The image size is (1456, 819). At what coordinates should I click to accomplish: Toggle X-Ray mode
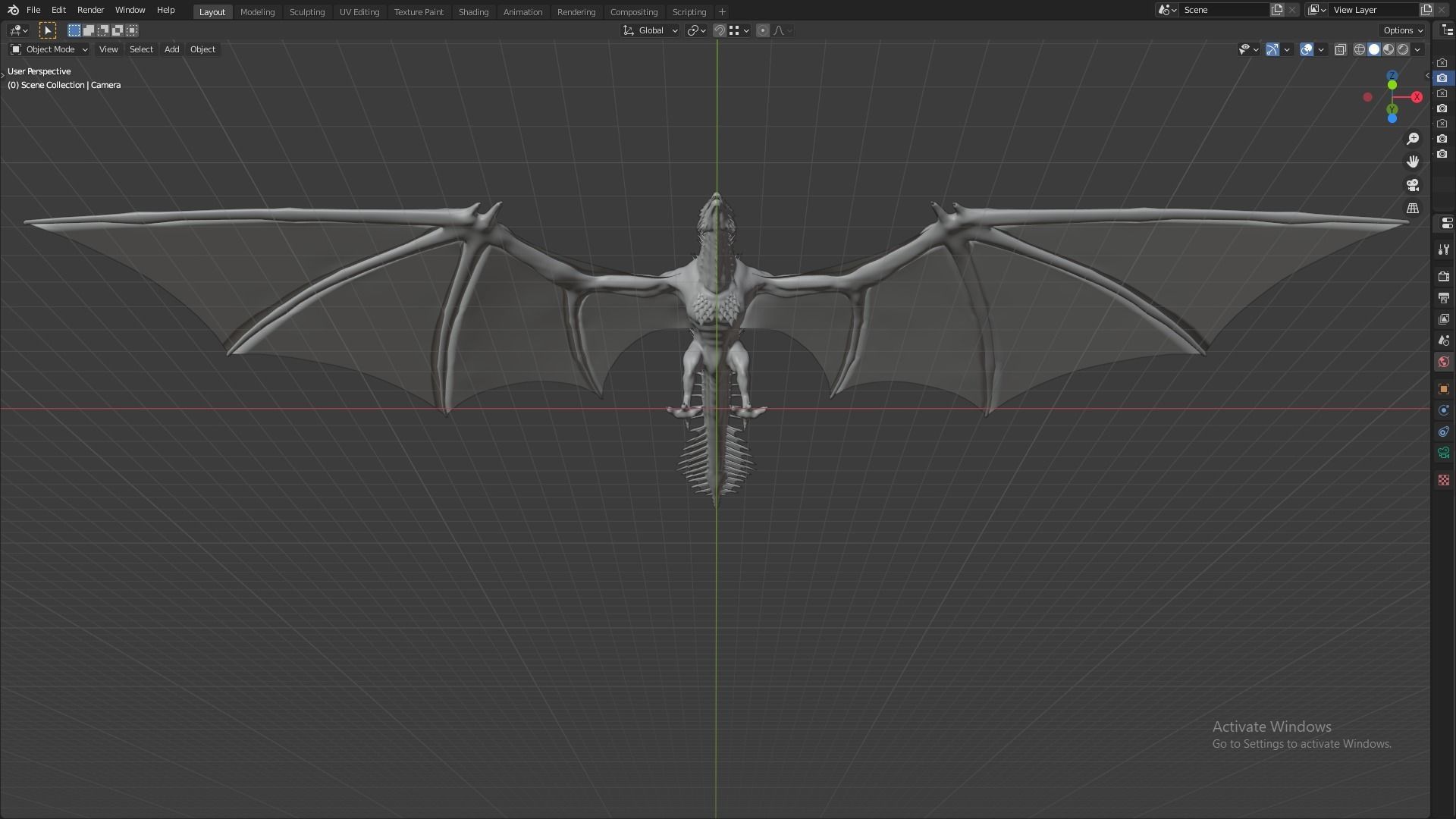(x=1340, y=49)
